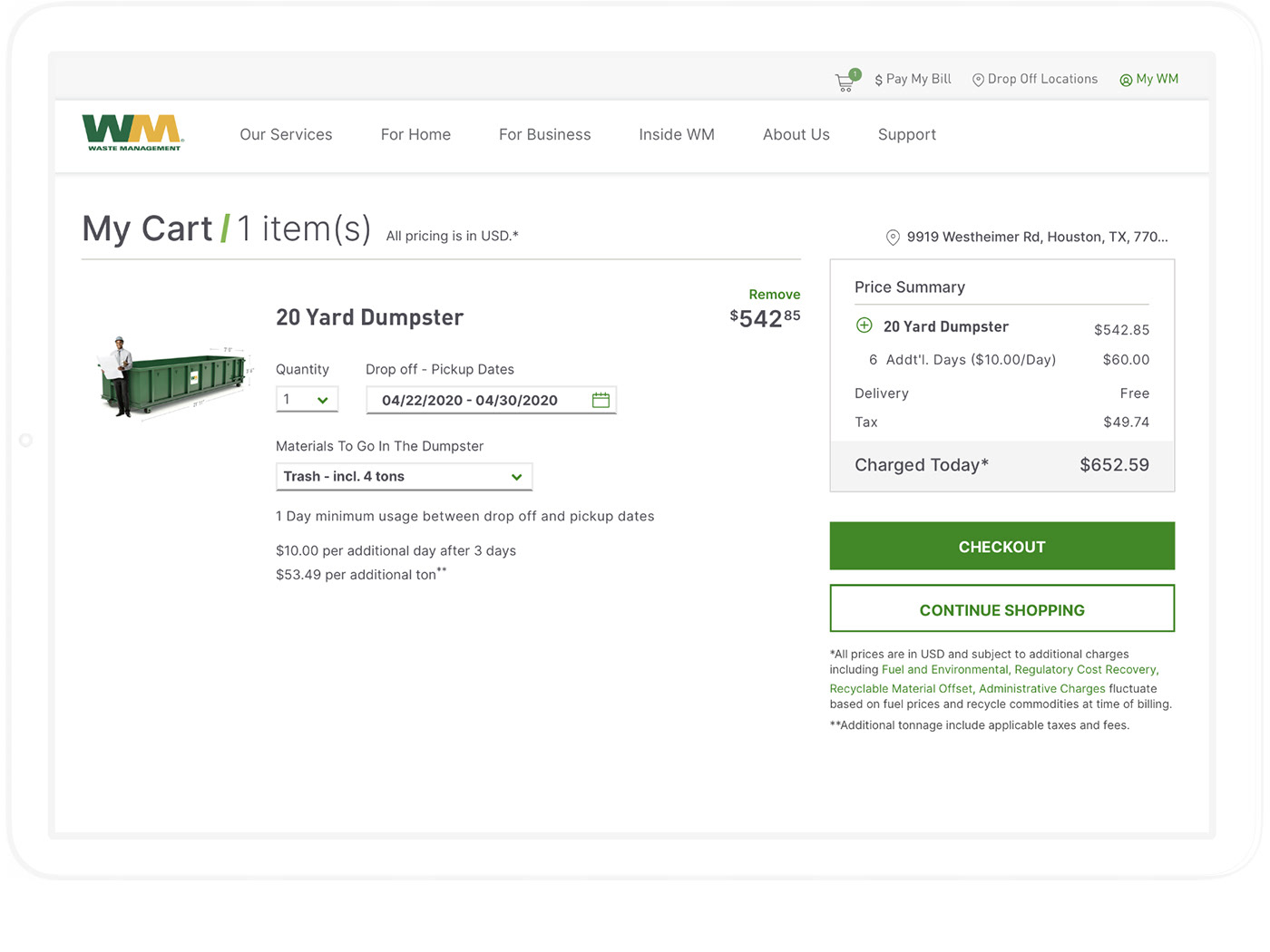
Task: Open the Support menu
Action: (x=907, y=134)
